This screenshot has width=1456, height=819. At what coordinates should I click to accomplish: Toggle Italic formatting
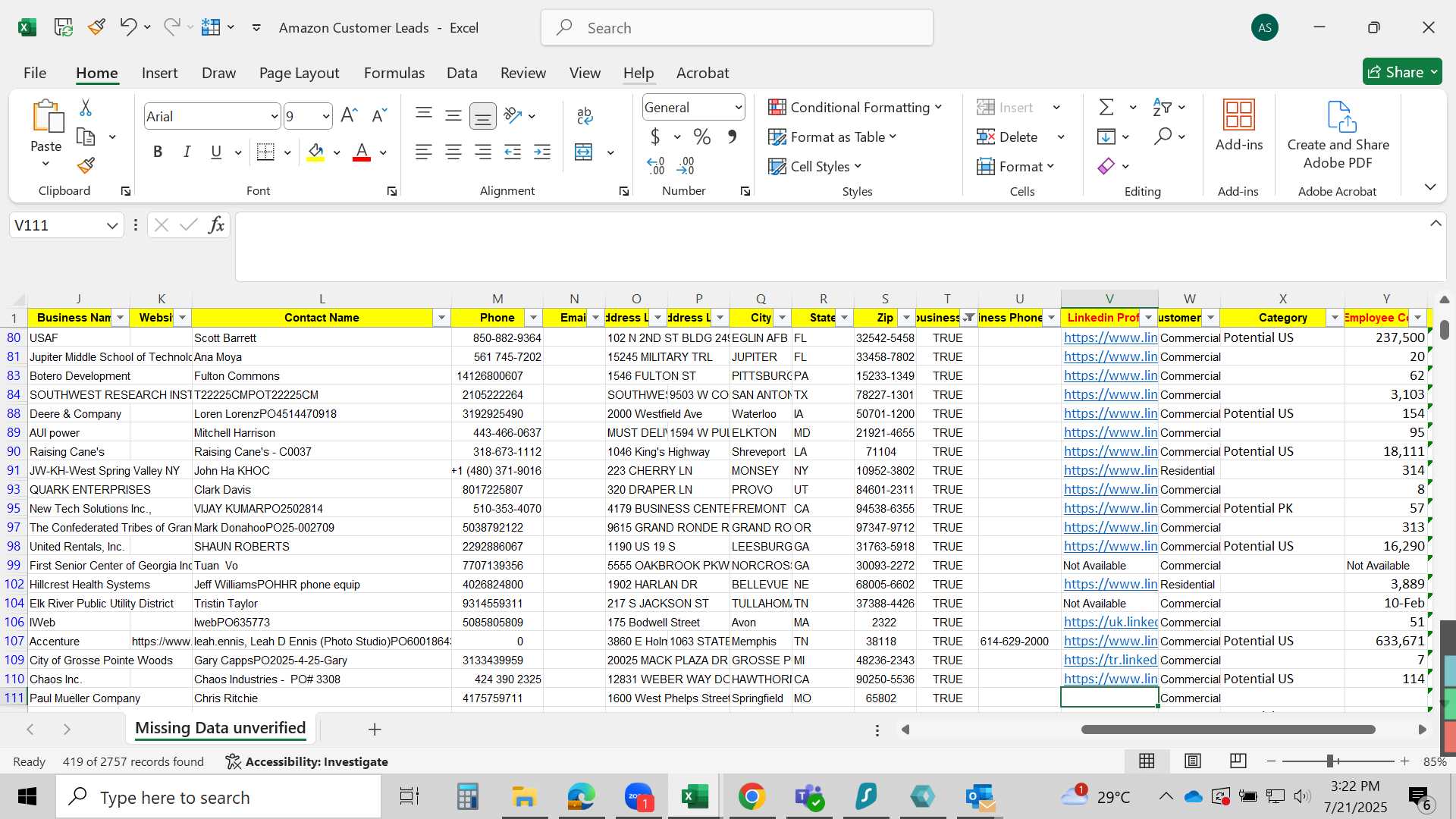pos(187,152)
